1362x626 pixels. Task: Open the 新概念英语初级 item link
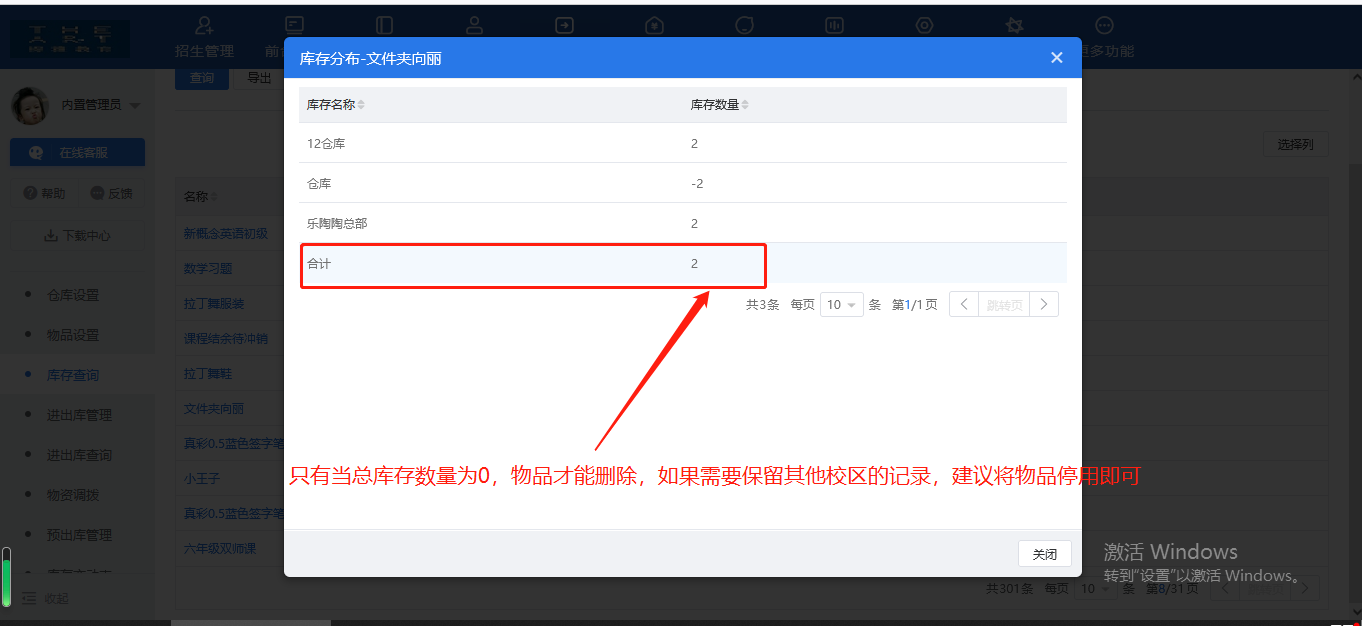[x=226, y=233]
